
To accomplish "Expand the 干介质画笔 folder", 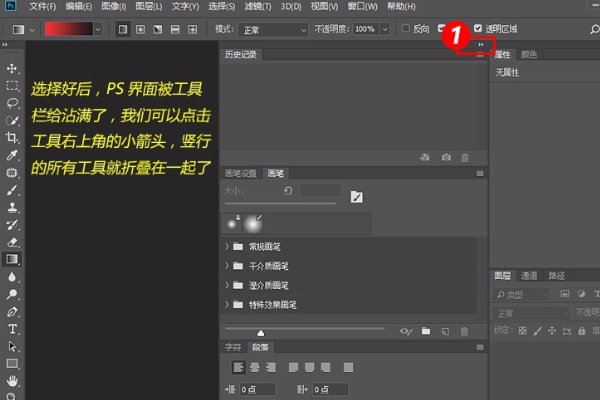I will point(227,265).
